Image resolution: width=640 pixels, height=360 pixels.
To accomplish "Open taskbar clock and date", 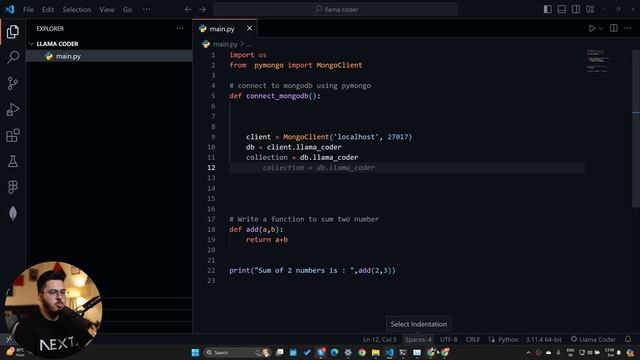I will pos(610,352).
